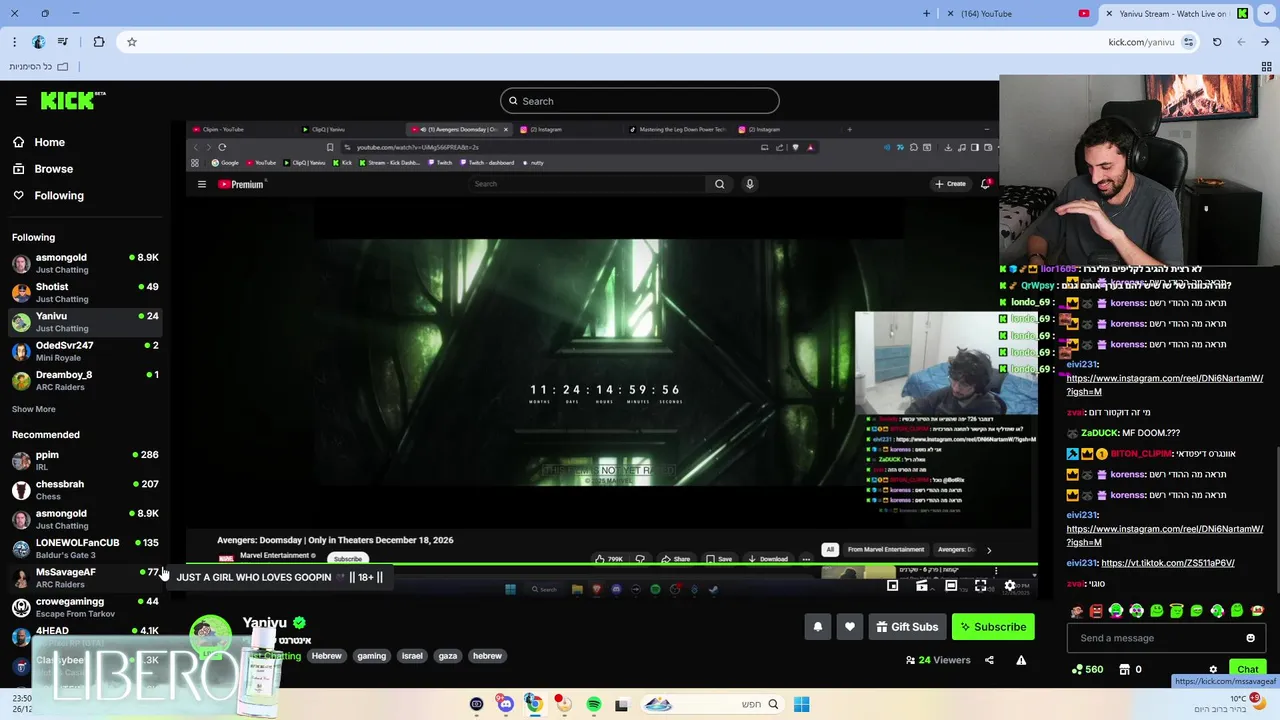Viewport: 1280px width, 720px height.
Task: Click the gaming tag
Action: click(x=371, y=656)
